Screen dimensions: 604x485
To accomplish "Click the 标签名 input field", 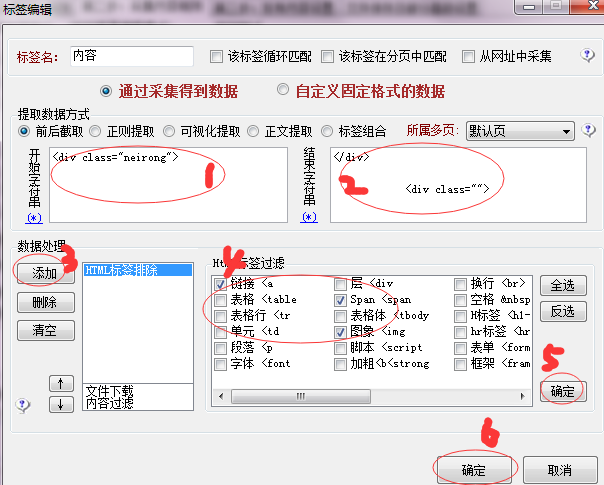I will (132, 56).
